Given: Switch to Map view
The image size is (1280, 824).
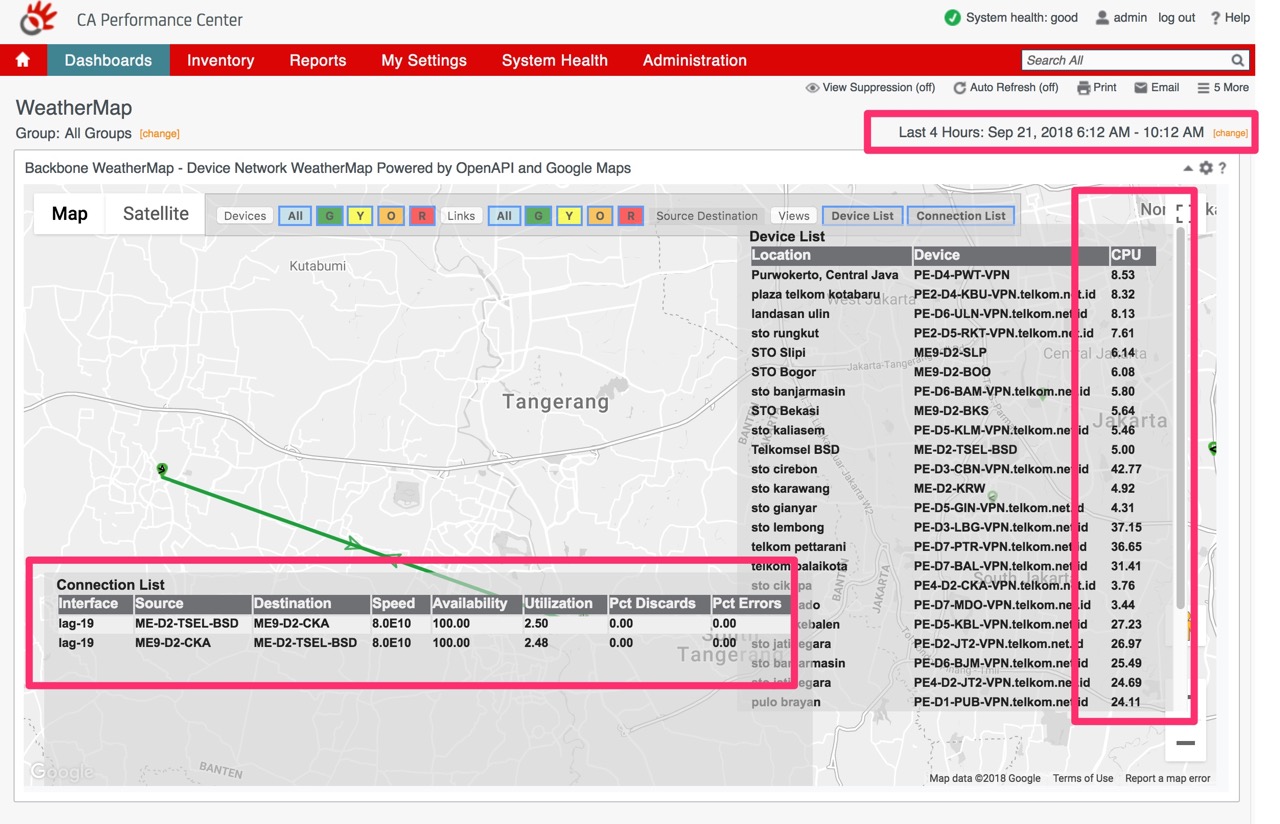Looking at the screenshot, I should click(x=69, y=213).
